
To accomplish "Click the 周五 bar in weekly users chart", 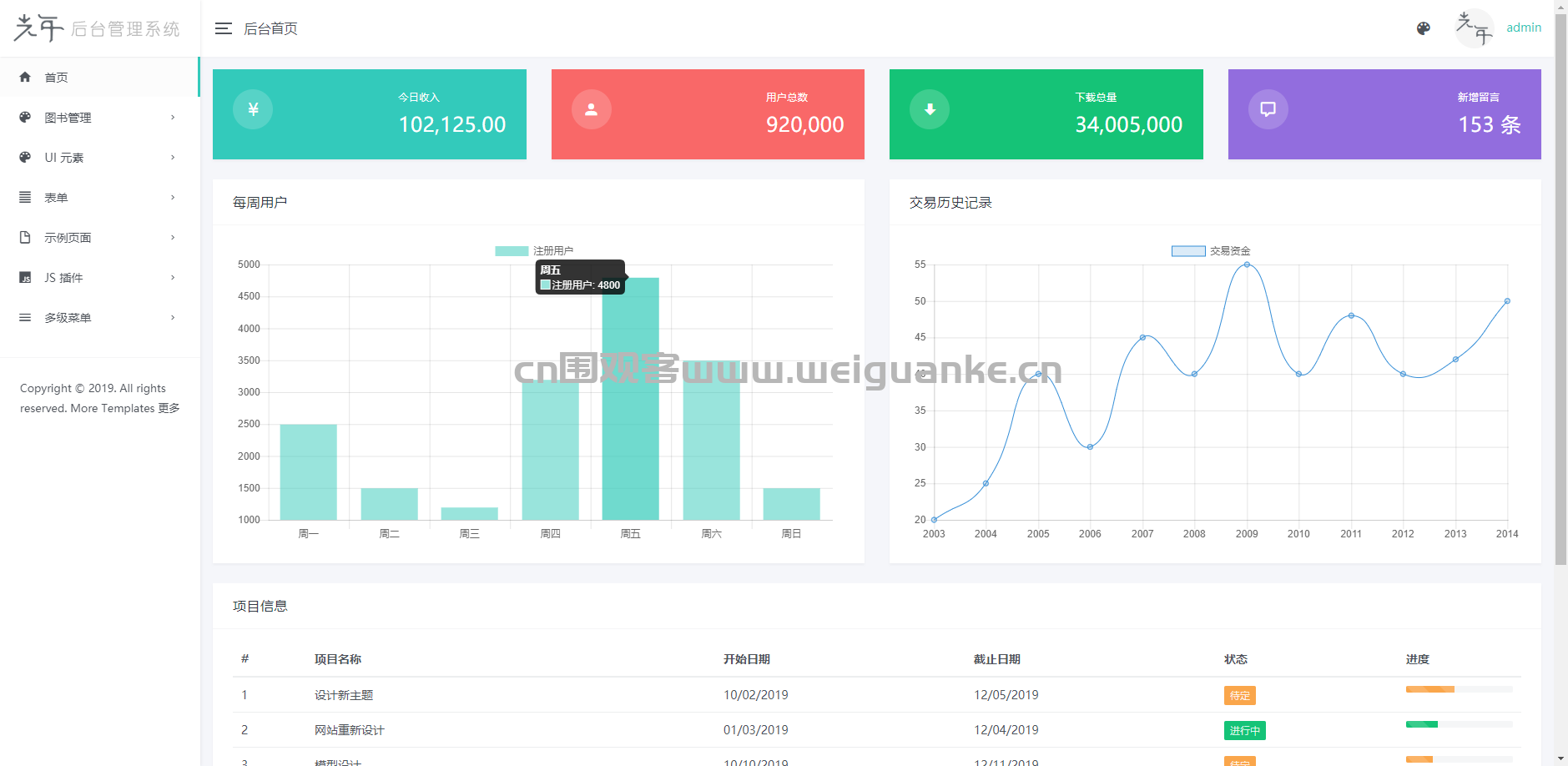I will (x=630, y=399).
